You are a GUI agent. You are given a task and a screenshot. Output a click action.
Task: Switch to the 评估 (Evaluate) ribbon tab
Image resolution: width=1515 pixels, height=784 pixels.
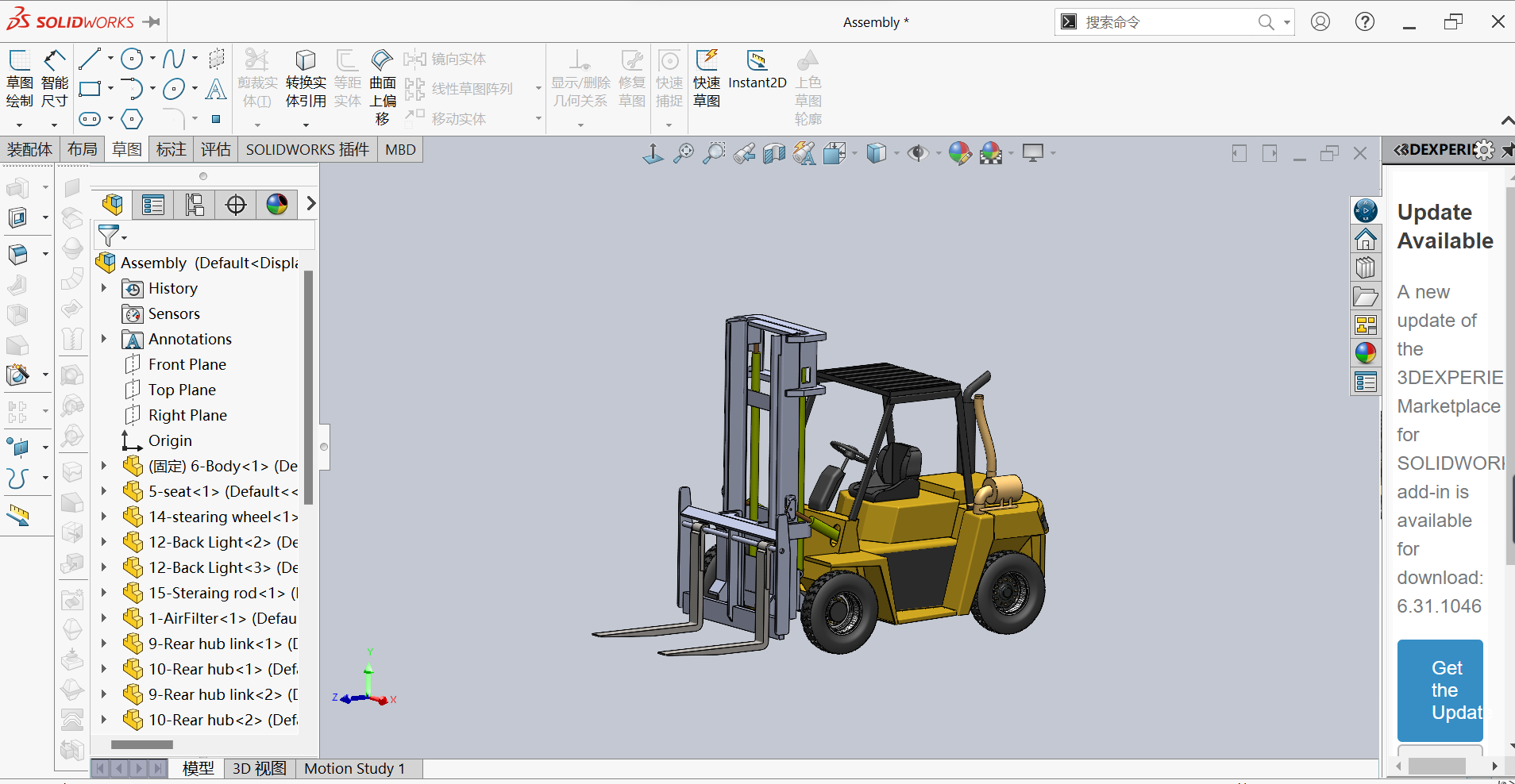(215, 149)
